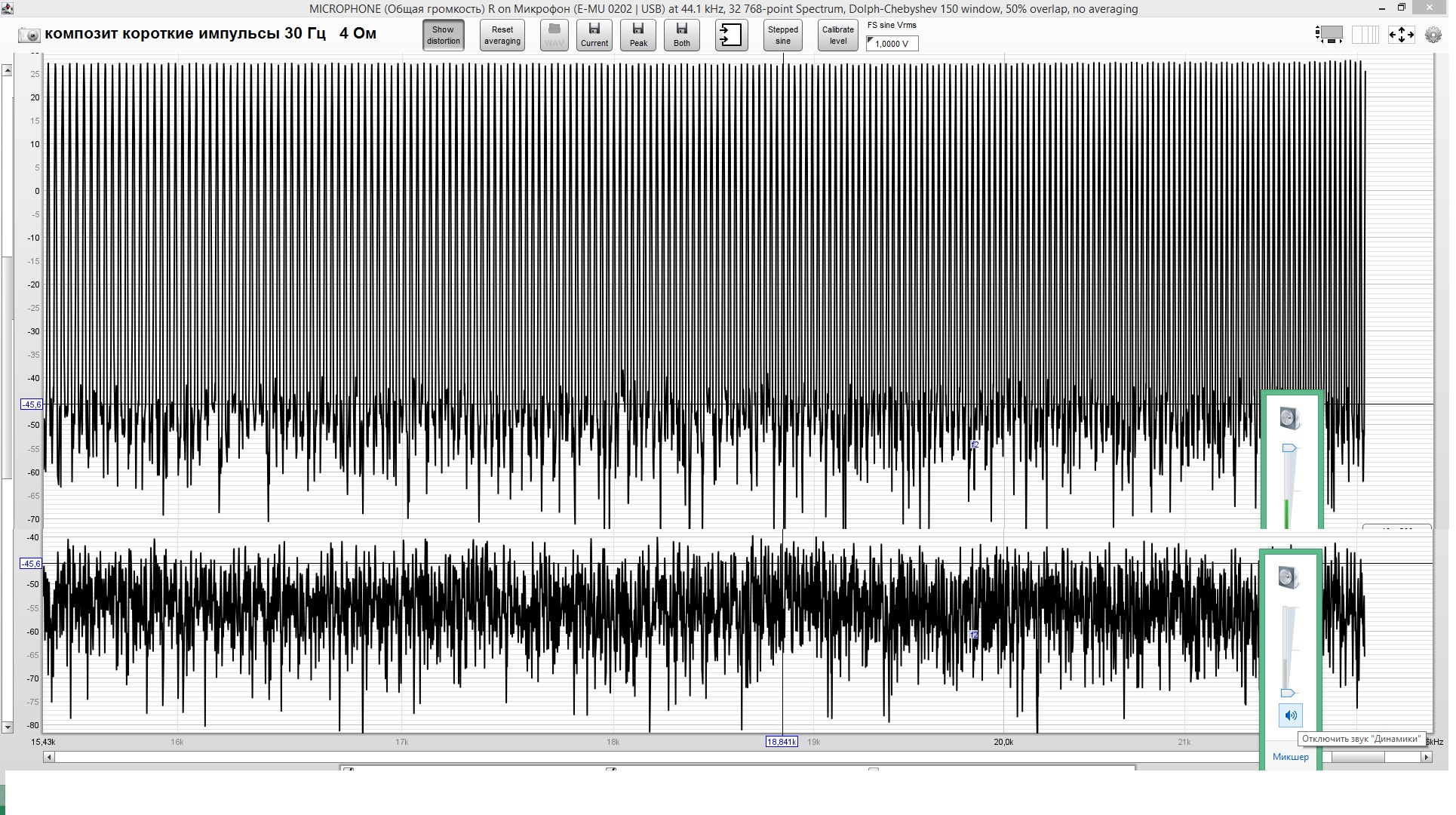Viewport: 1456px width, 815px height.
Task: Toggle the Show distortion button
Action: point(443,35)
